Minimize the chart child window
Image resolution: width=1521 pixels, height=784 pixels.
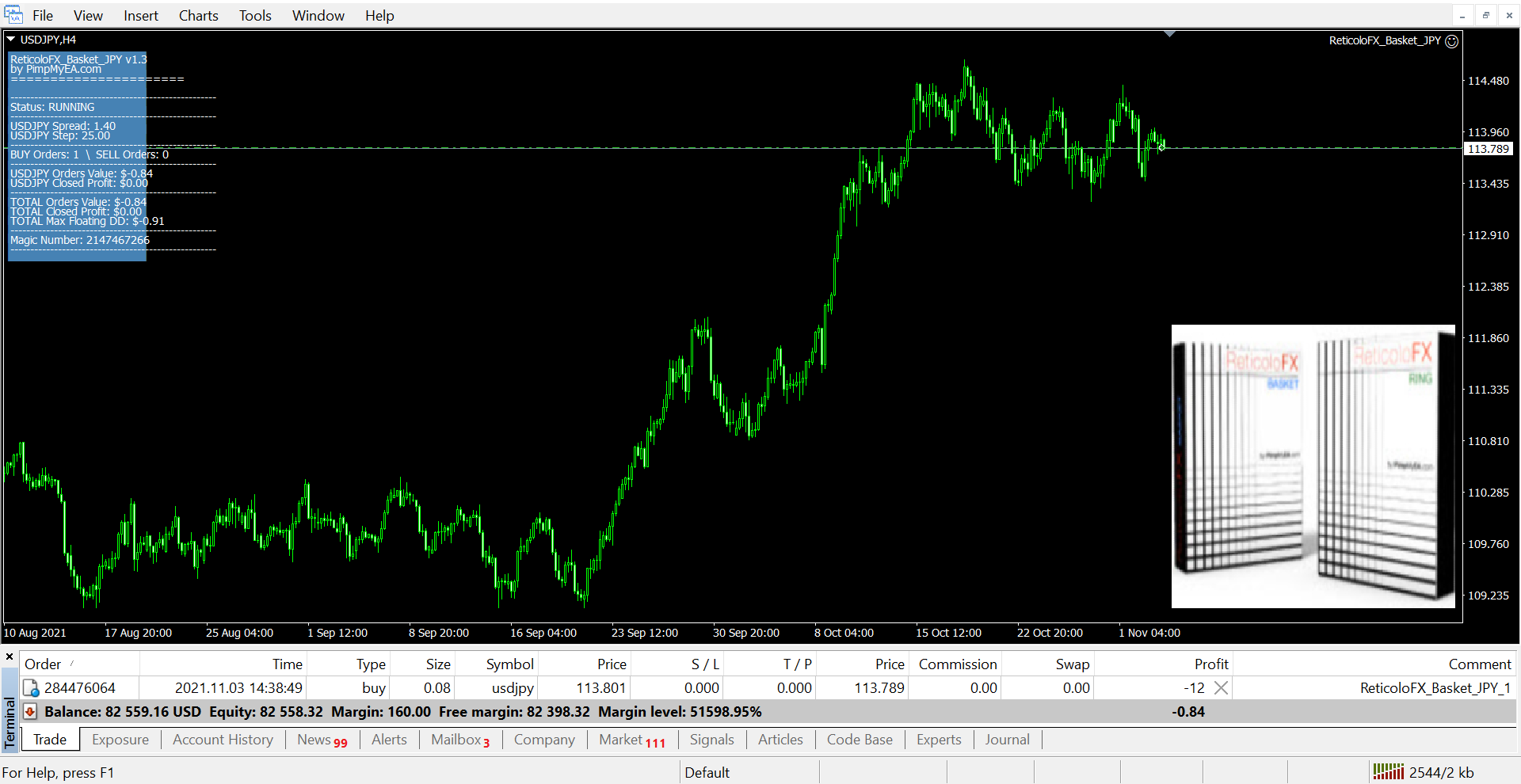click(1462, 16)
